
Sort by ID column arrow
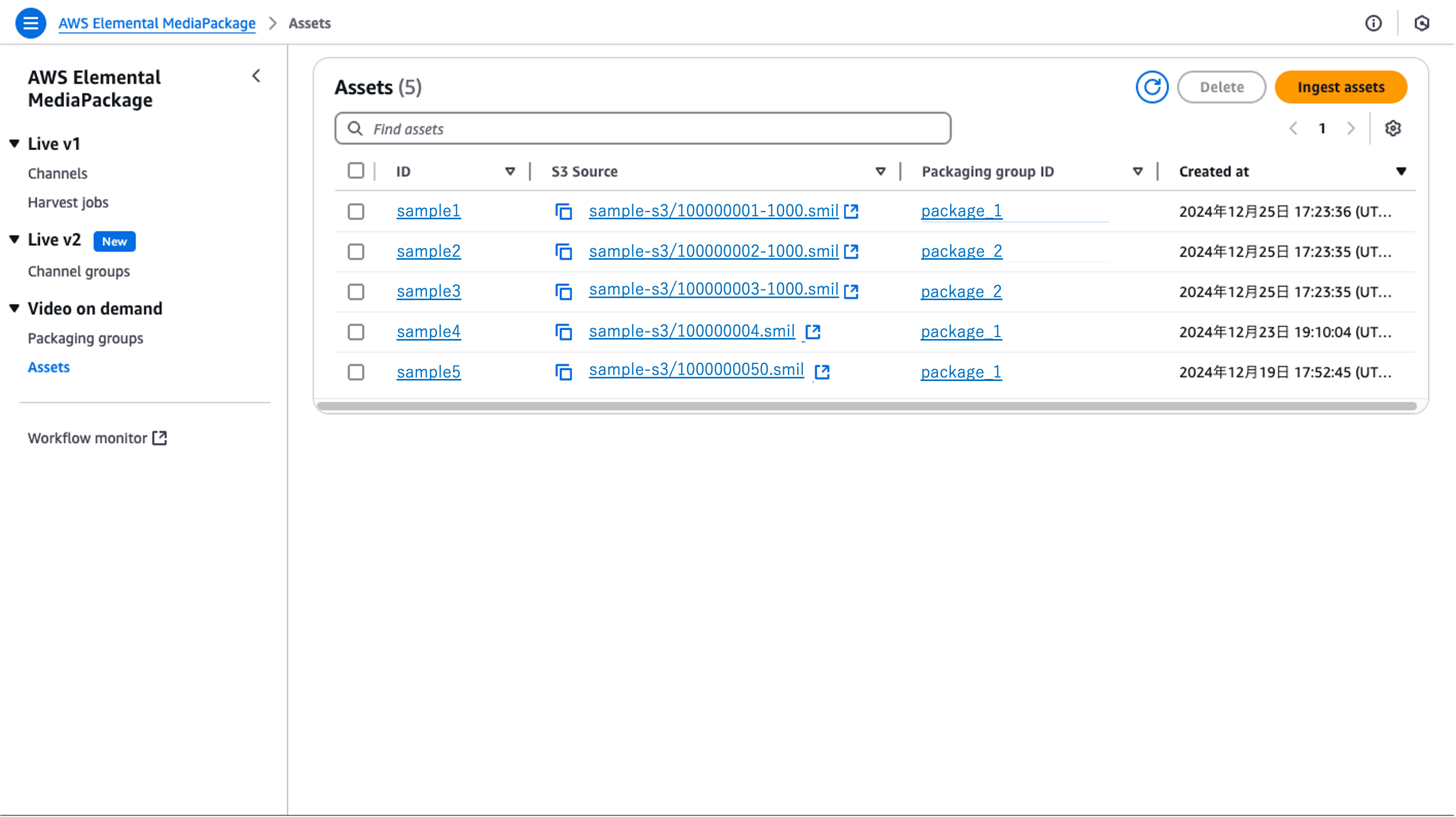[x=510, y=171]
